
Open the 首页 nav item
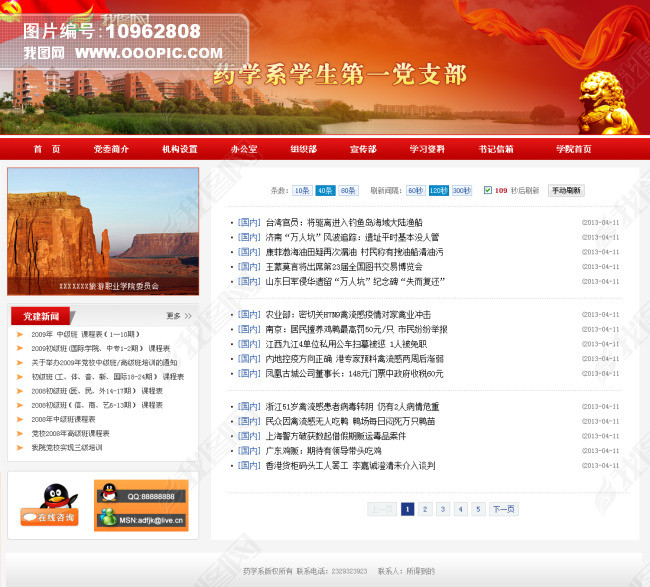tap(47, 149)
